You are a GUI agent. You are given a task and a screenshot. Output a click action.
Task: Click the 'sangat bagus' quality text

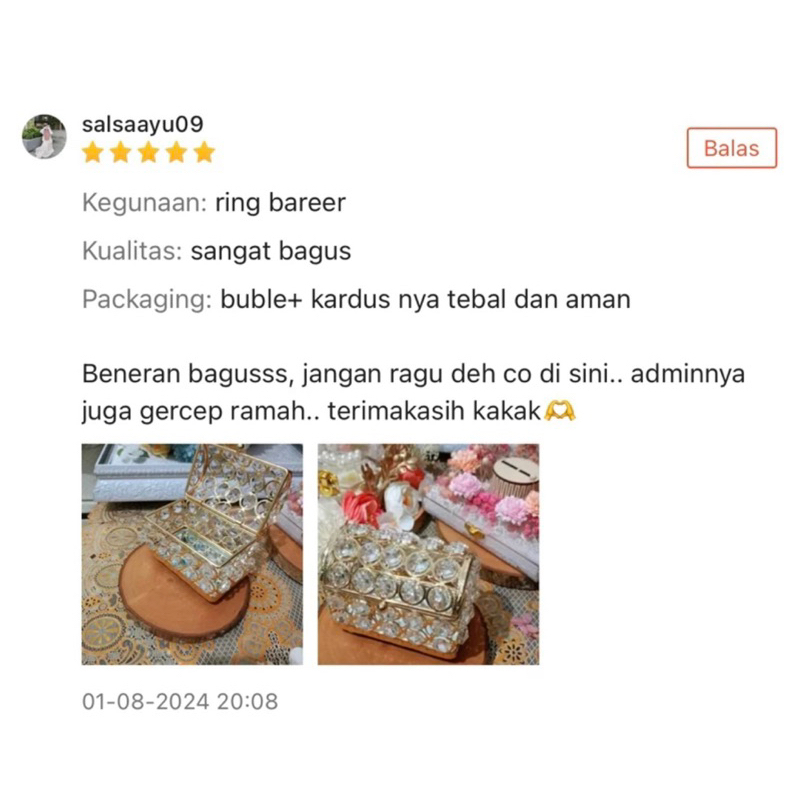coord(271,251)
